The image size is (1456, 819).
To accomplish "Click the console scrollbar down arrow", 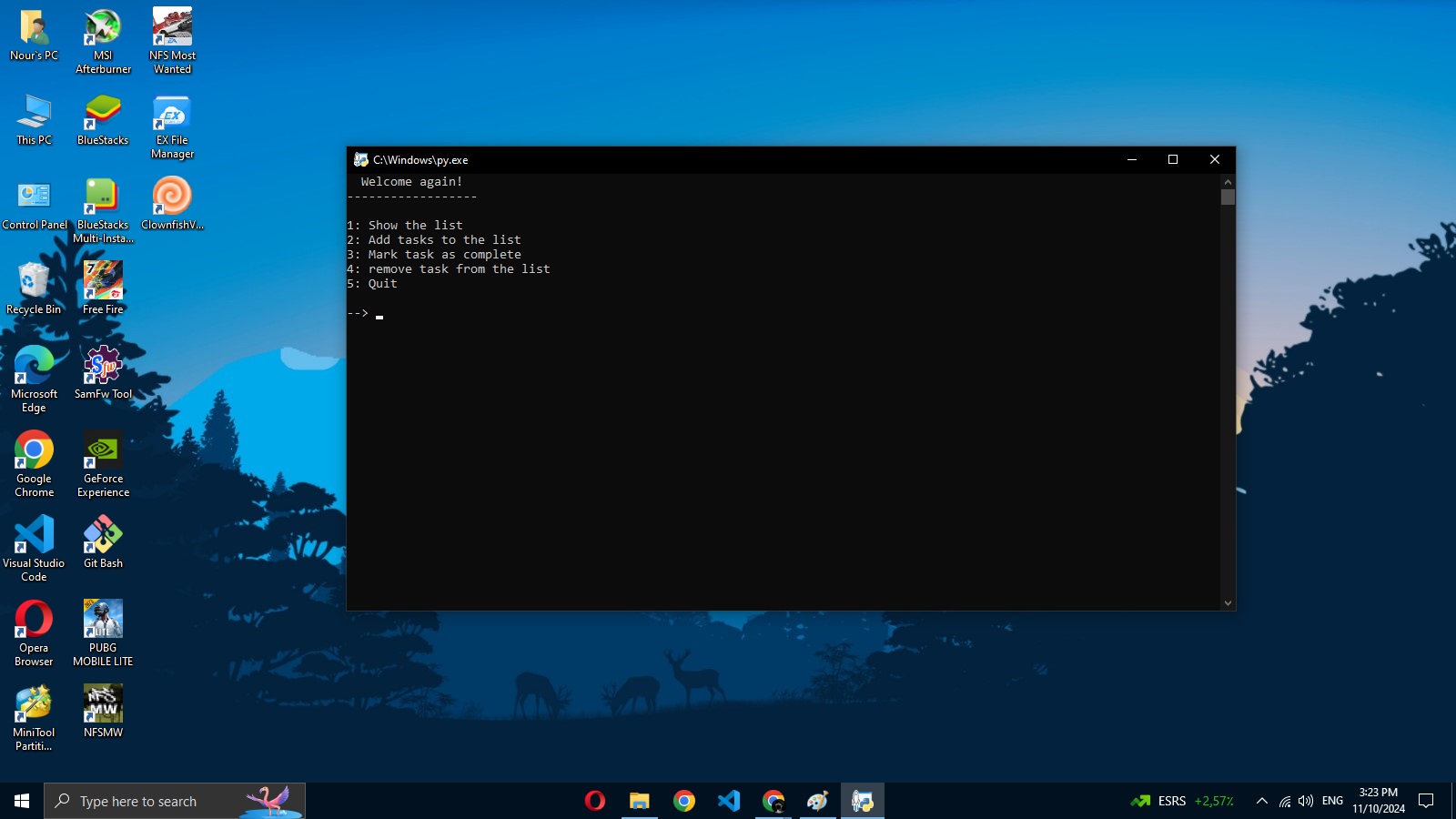I will [x=1228, y=602].
